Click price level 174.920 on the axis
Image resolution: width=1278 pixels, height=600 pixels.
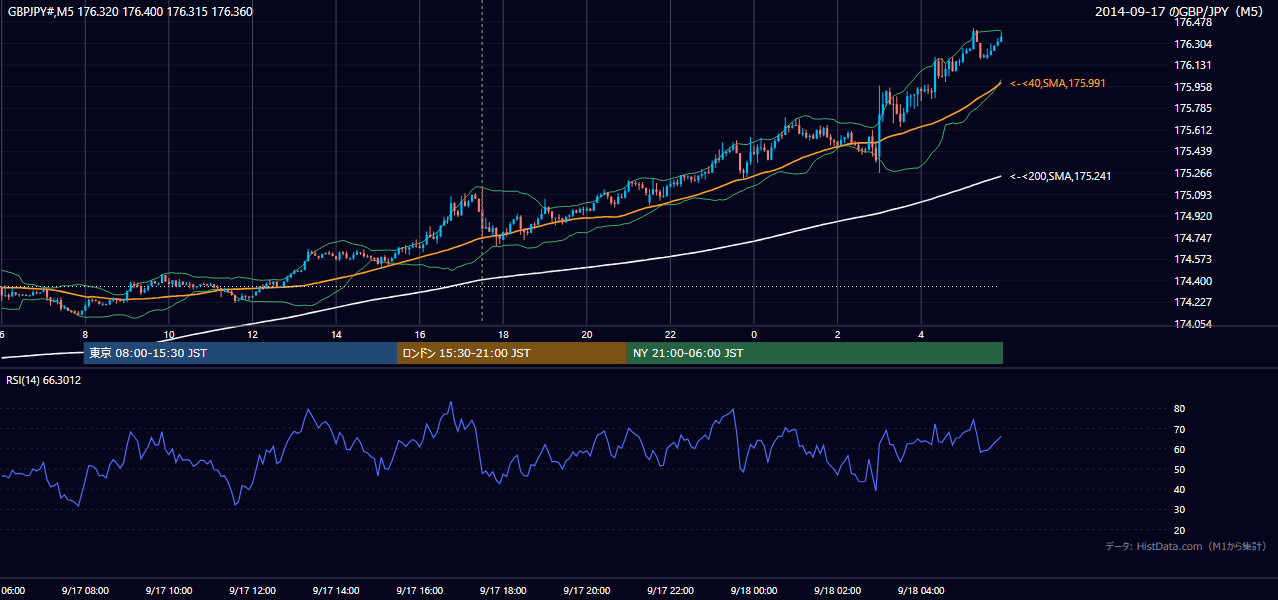[1193, 216]
